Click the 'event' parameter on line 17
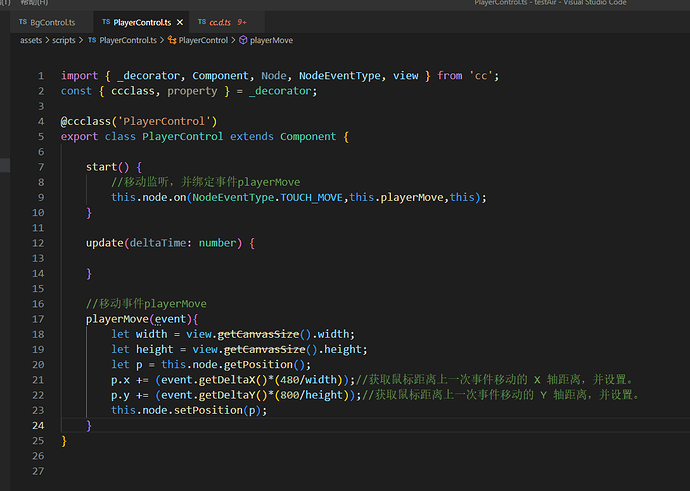 coord(170,319)
